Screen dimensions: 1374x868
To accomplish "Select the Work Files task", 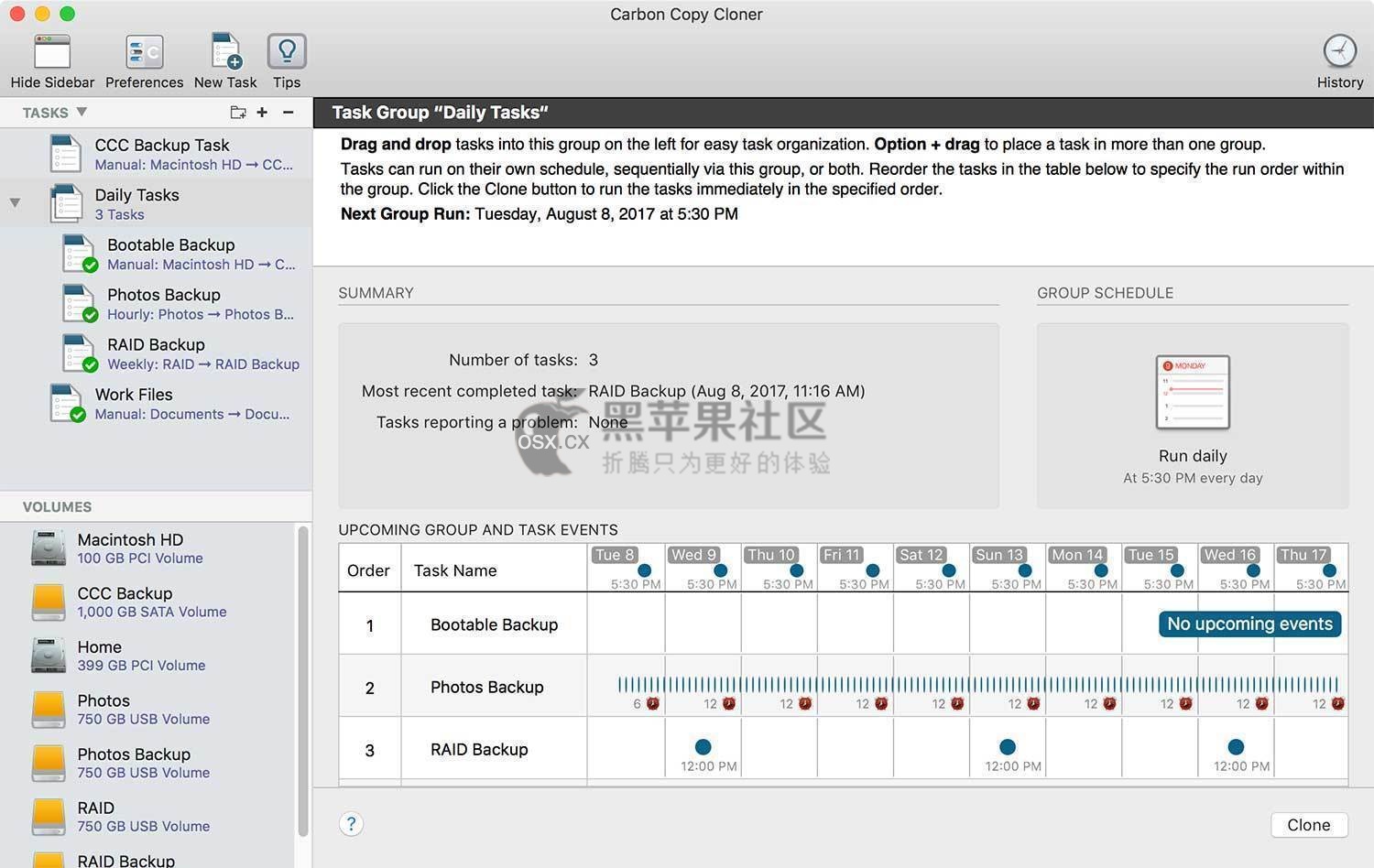I will point(156,403).
